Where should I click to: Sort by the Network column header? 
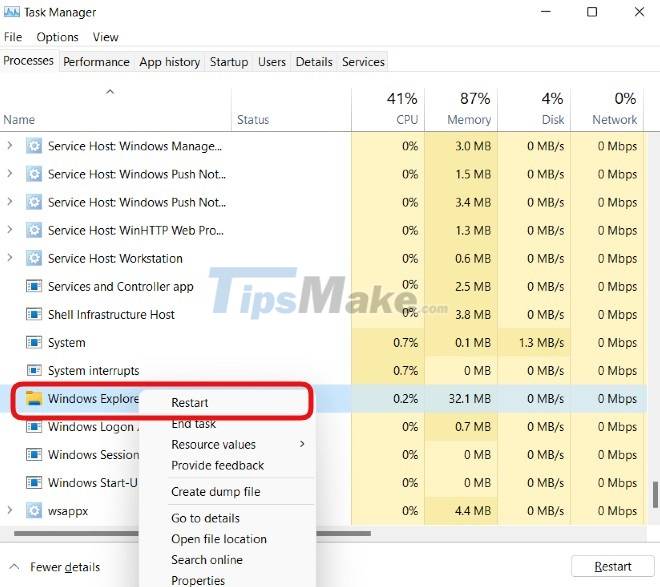607,108
